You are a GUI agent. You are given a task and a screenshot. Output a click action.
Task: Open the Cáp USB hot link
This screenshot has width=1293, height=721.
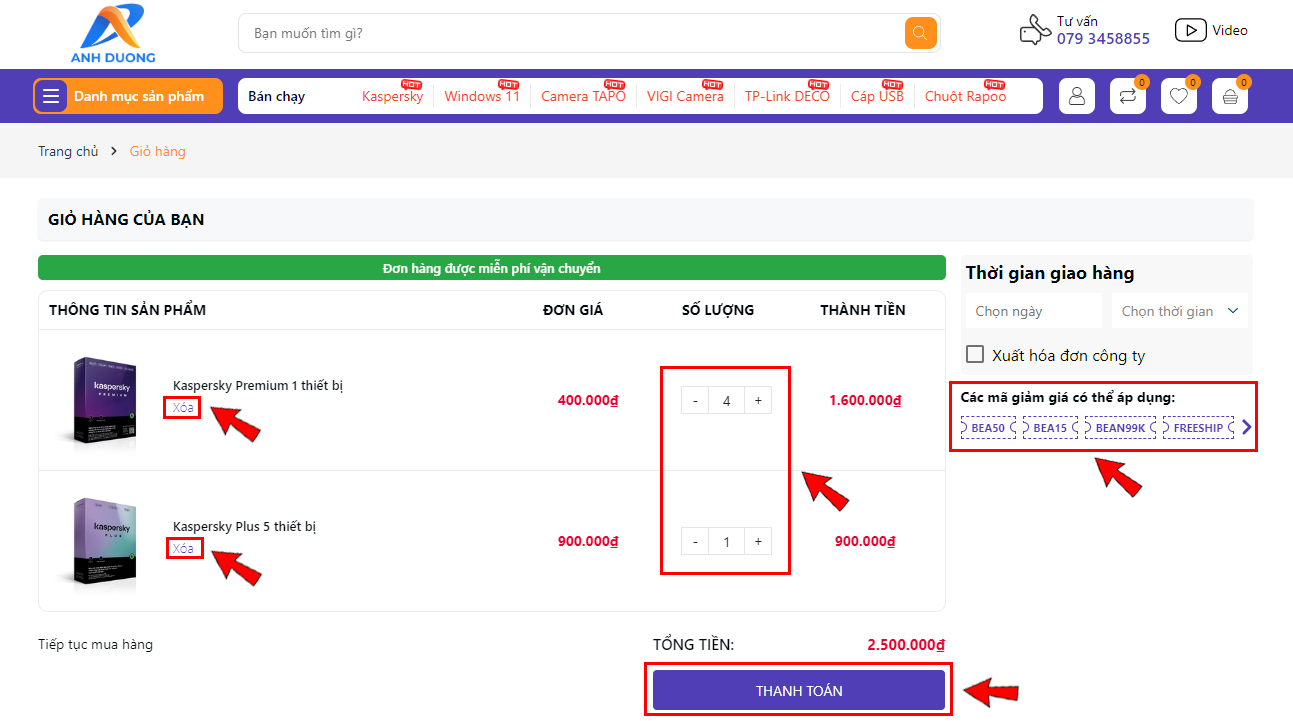tap(877, 96)
